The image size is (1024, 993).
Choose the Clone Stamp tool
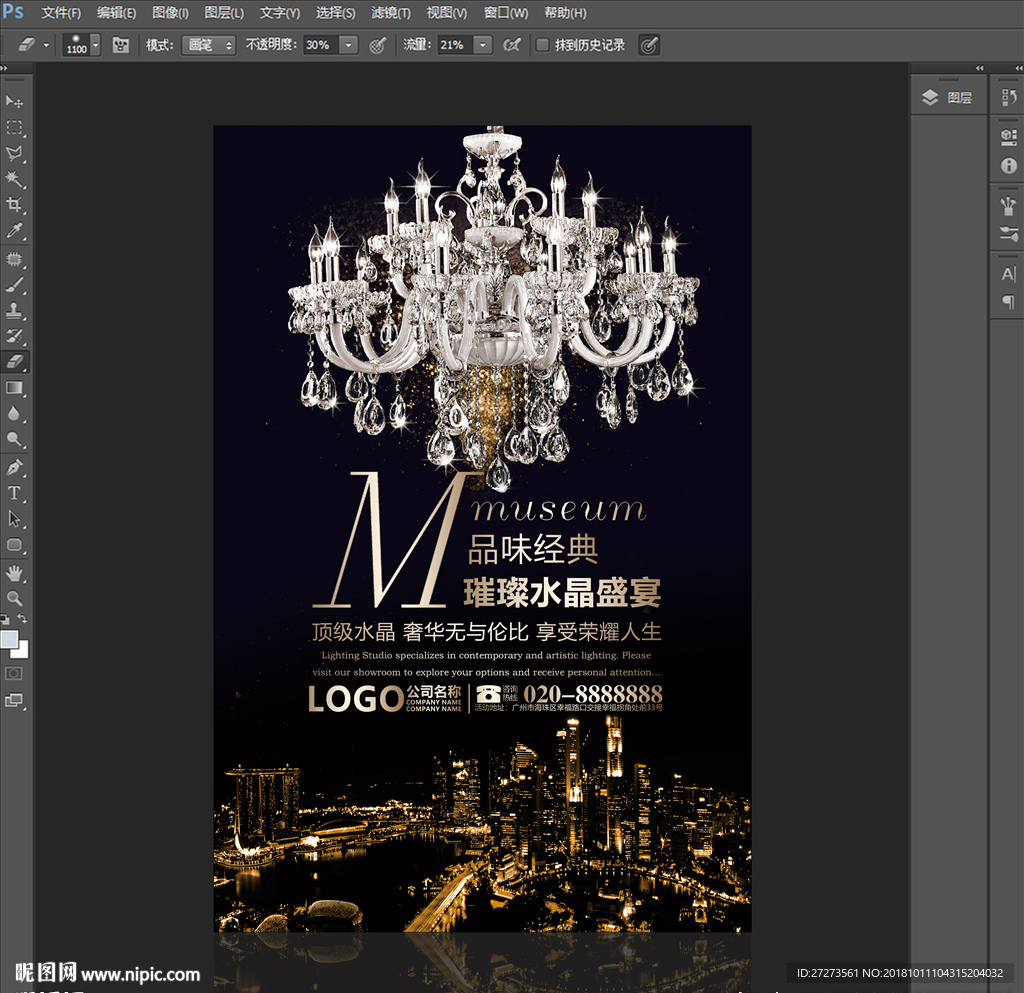(x=15, y=310)
